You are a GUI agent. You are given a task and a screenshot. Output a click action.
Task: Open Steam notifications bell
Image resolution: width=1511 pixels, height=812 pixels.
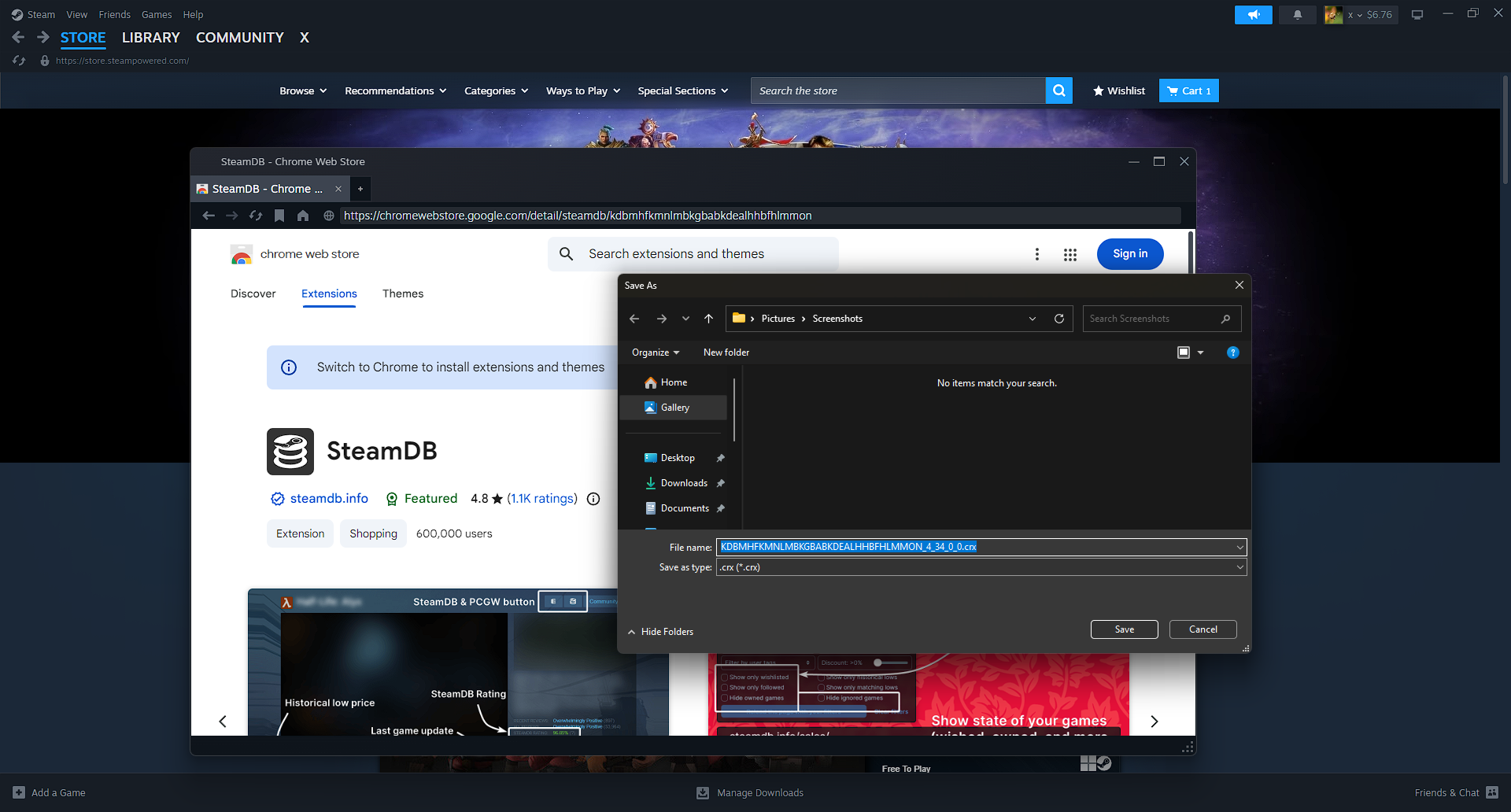coord(1297,15)
